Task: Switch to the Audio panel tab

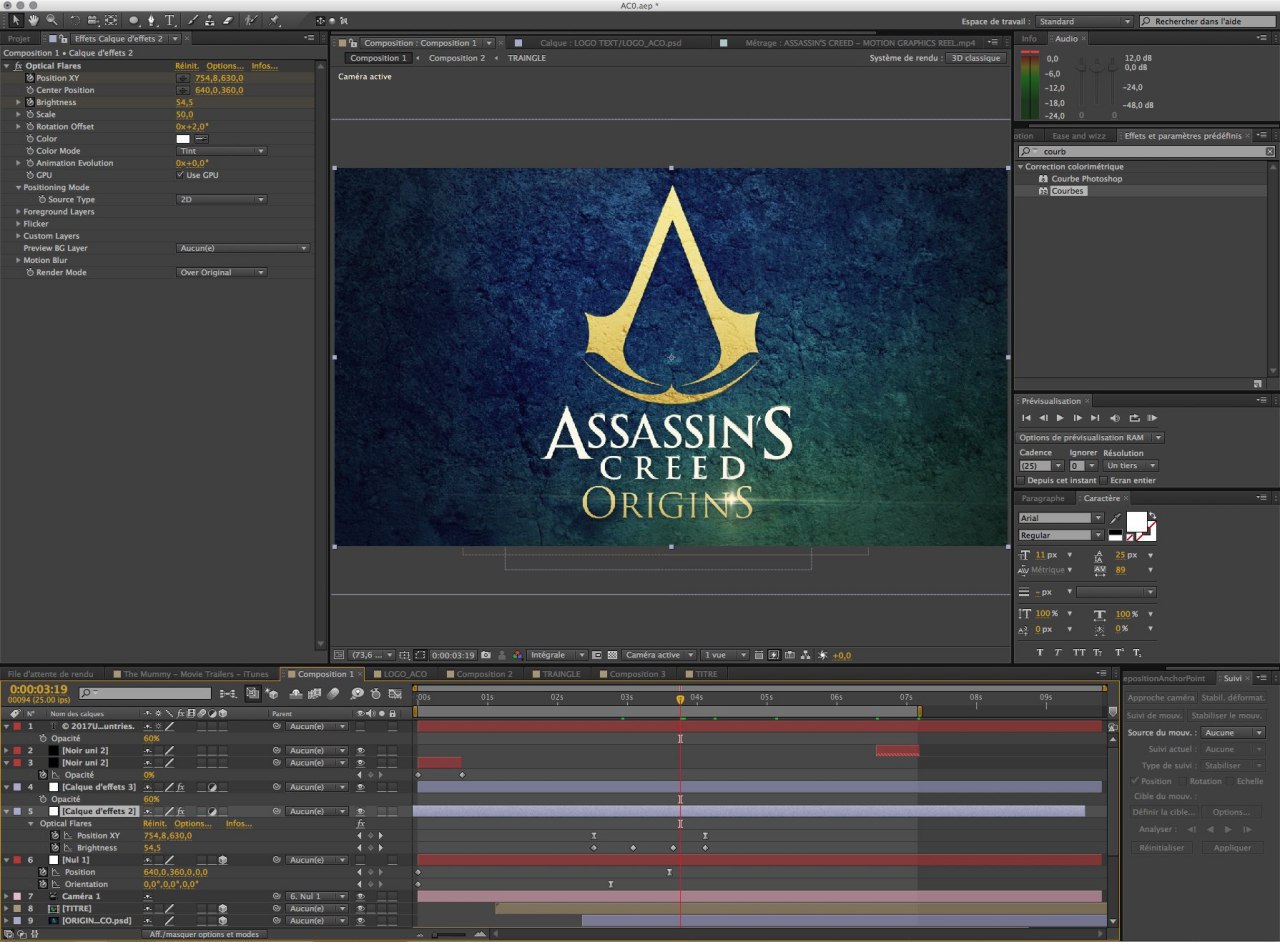Action: pyautogui.click(x=1066, y=38)
